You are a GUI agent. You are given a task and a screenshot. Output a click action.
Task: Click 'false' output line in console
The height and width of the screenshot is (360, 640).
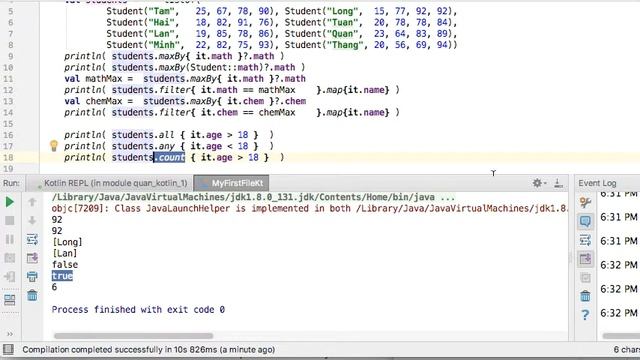click(64, 264)
